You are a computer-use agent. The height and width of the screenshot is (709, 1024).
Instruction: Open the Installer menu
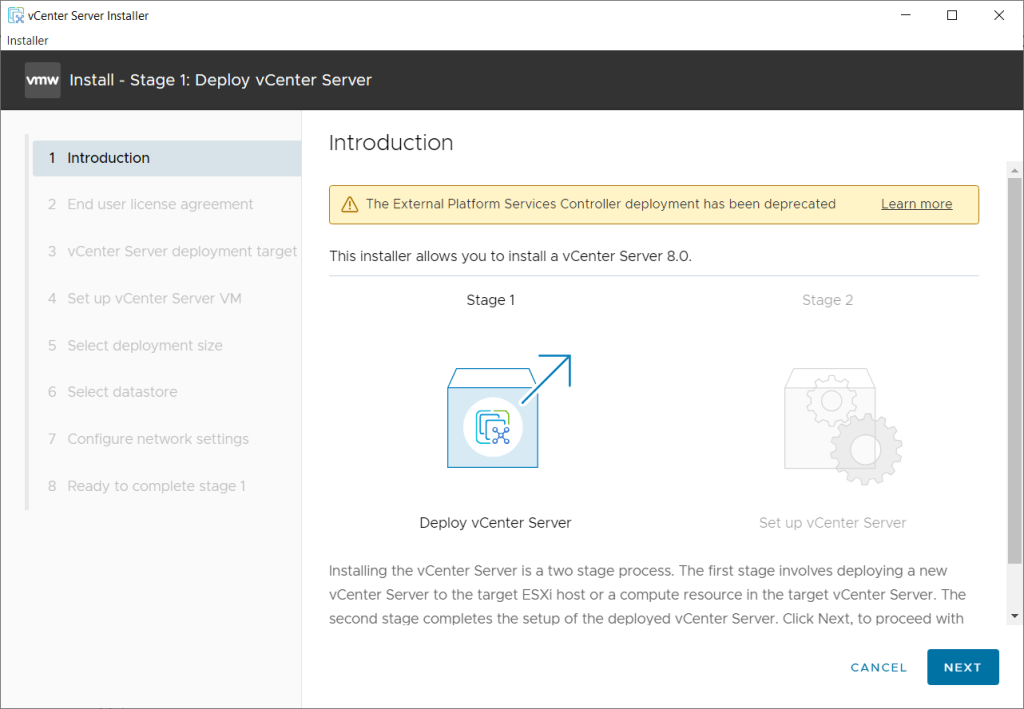coord(28,40)
